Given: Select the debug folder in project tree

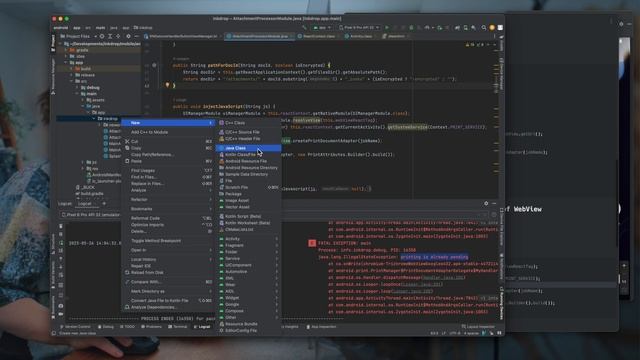Looking at the screenshot, I should [x=93, y=87].
